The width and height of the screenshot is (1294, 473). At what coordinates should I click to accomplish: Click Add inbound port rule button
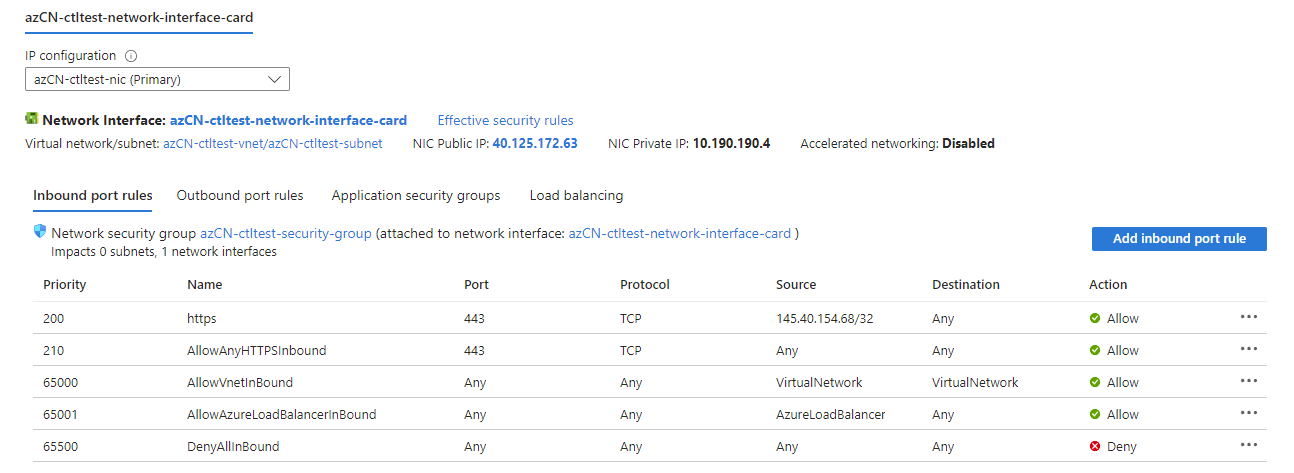tap(1179, 238)
